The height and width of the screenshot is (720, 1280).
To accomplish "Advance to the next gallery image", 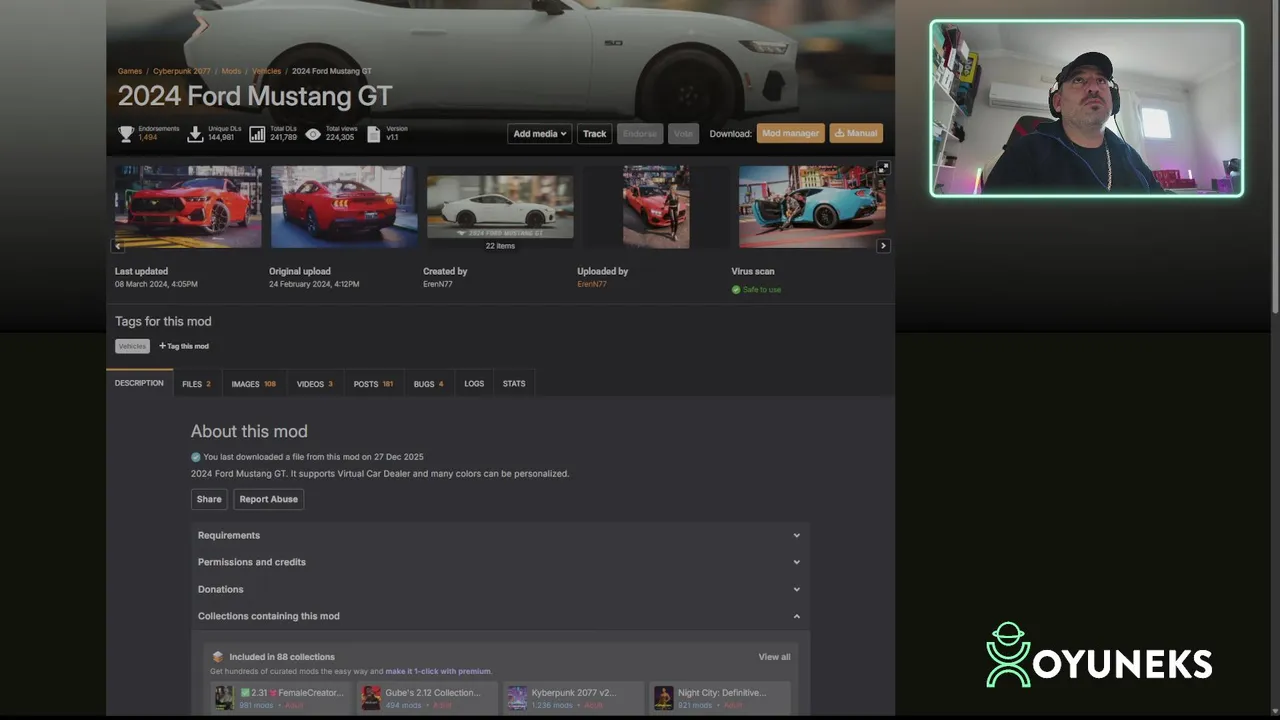I will click(x=883, y=246).
